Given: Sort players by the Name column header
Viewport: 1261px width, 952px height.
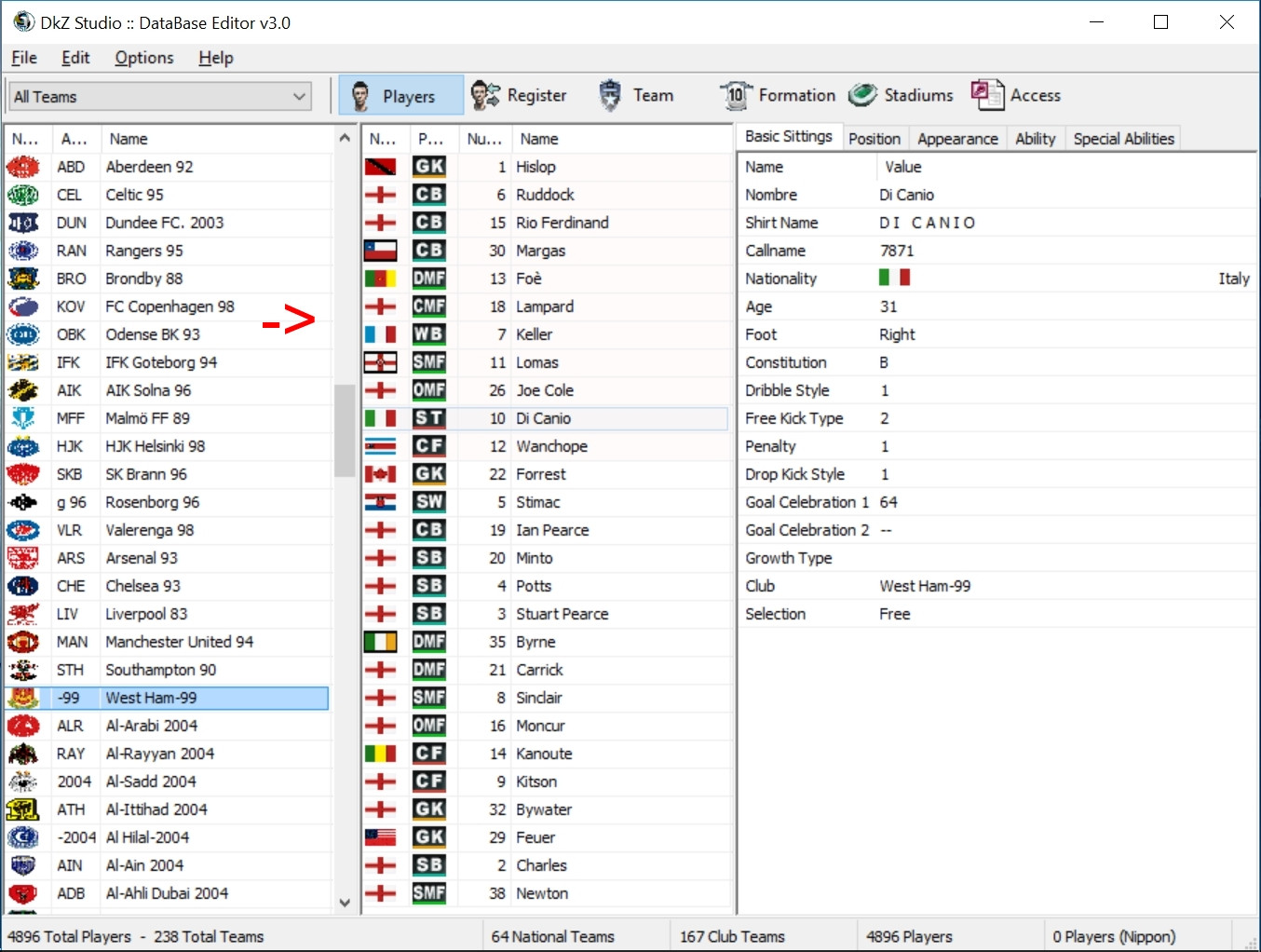Looking at the screenshot, I should 622,139.
